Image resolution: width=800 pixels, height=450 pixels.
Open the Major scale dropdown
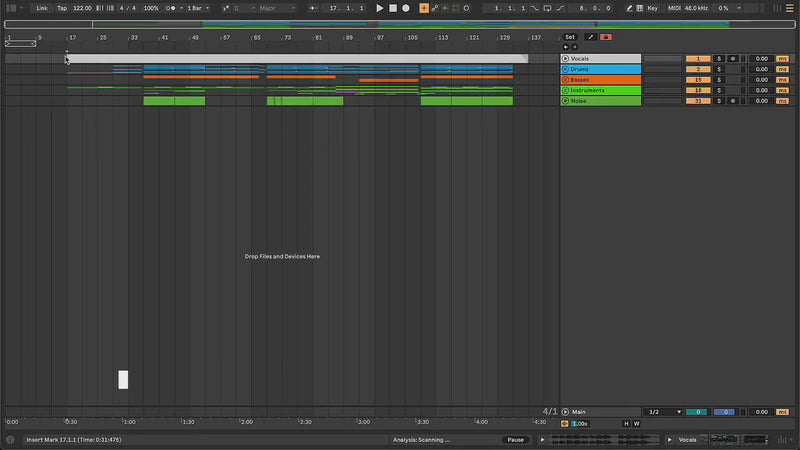pyautogui.click(x=276, y=8)
